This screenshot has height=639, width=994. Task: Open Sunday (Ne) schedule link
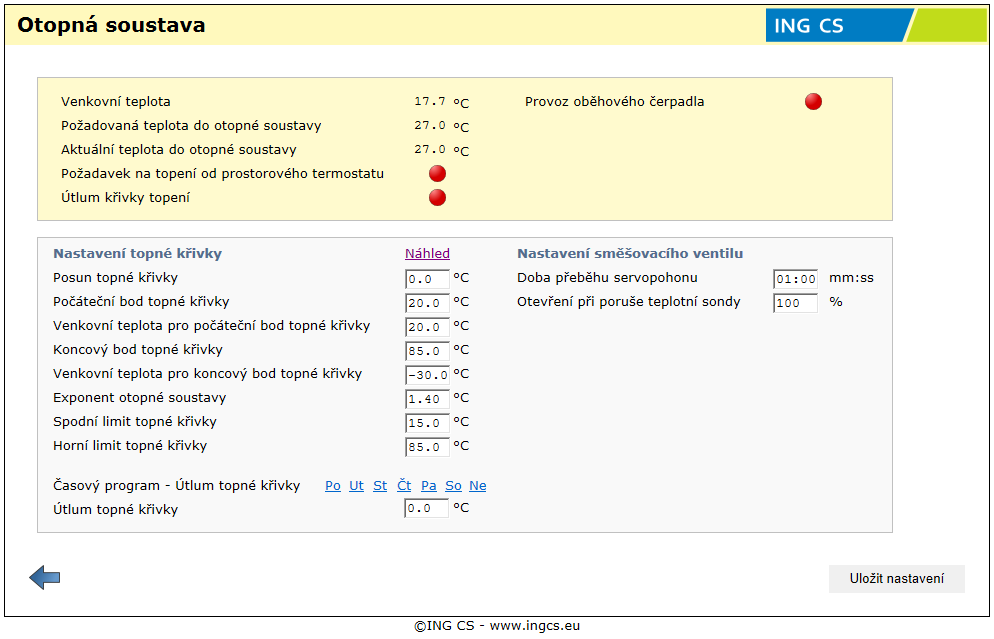point(477,486)
